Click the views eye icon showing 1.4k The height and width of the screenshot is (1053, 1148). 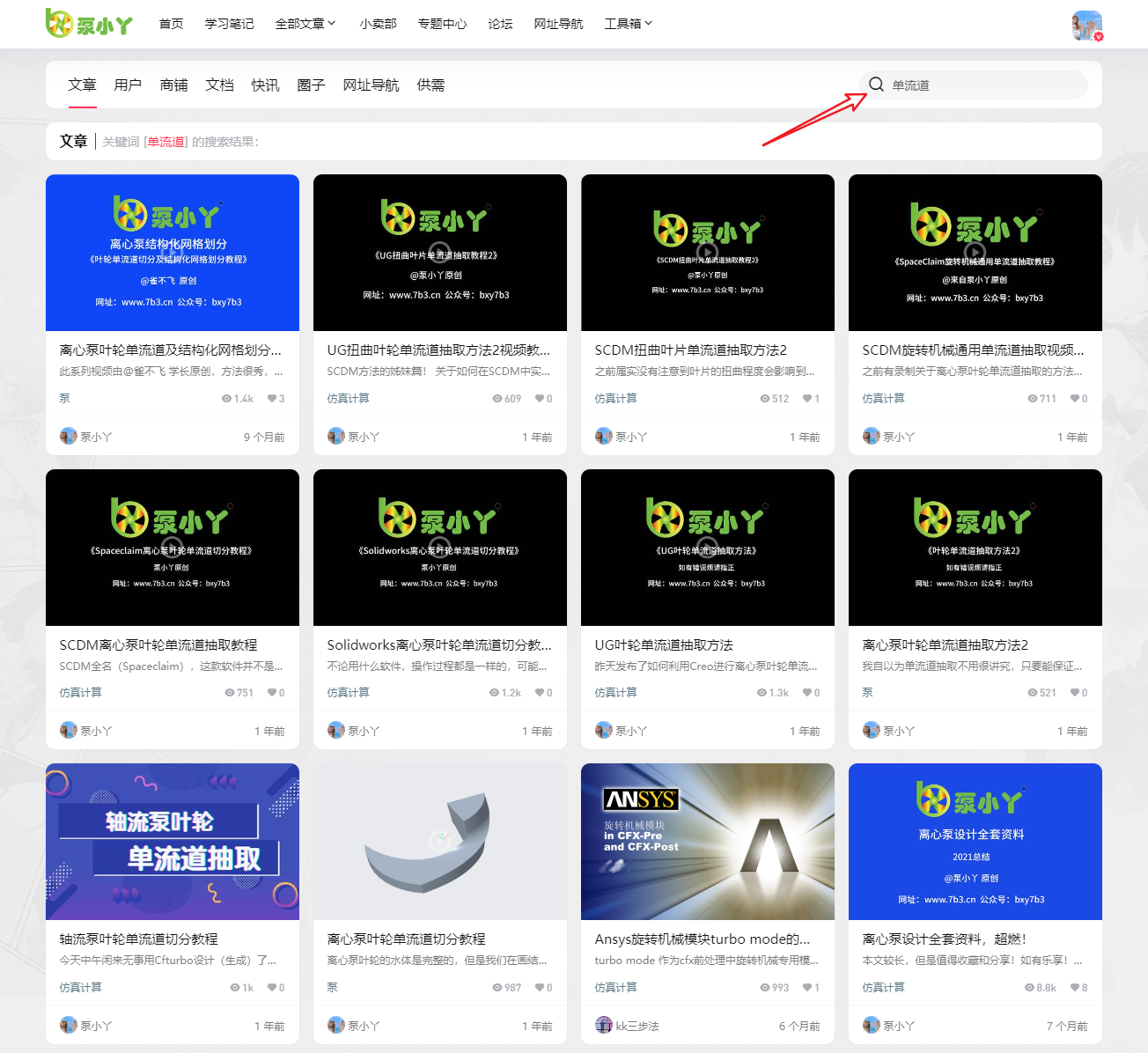226,399
